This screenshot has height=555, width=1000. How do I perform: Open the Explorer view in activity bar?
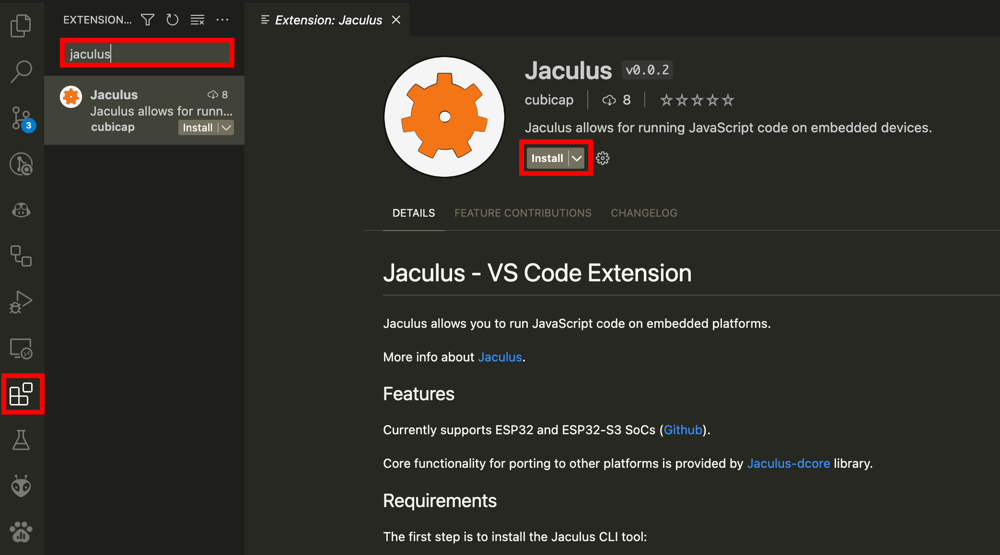click(21, 26)
